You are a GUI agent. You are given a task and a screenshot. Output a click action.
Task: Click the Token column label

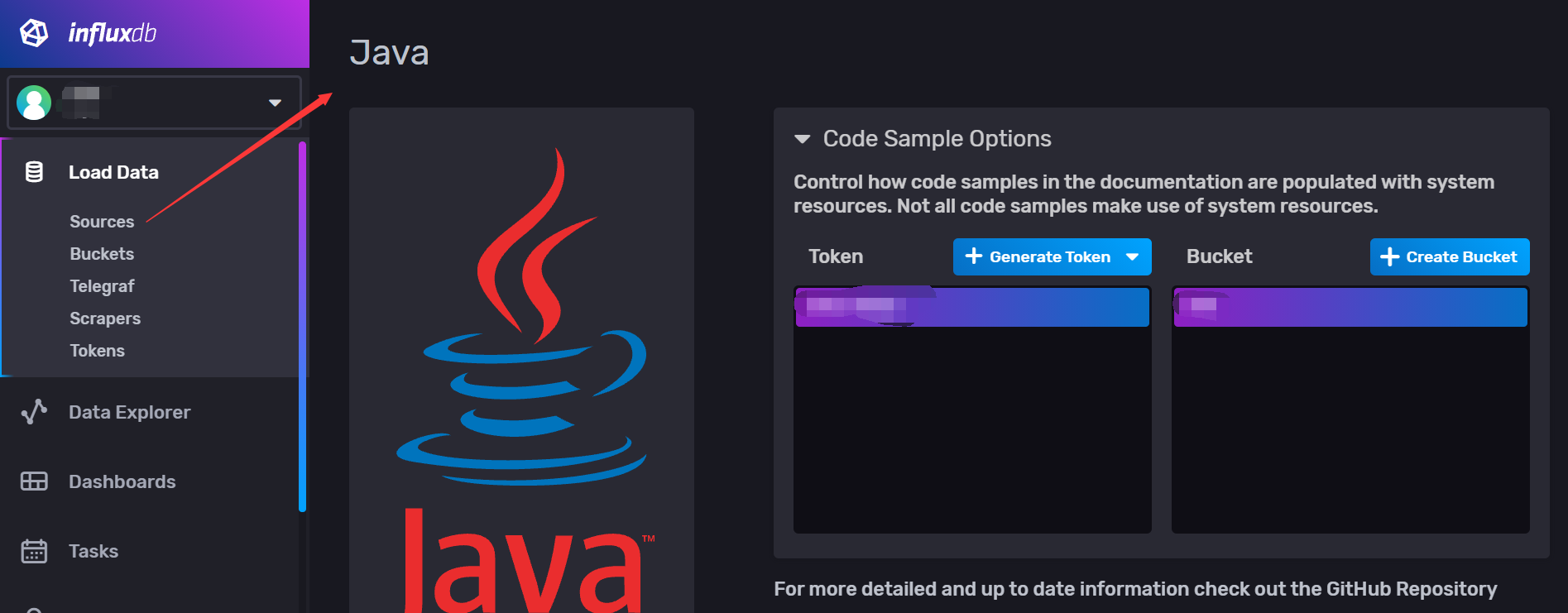[x=836, y=256]
